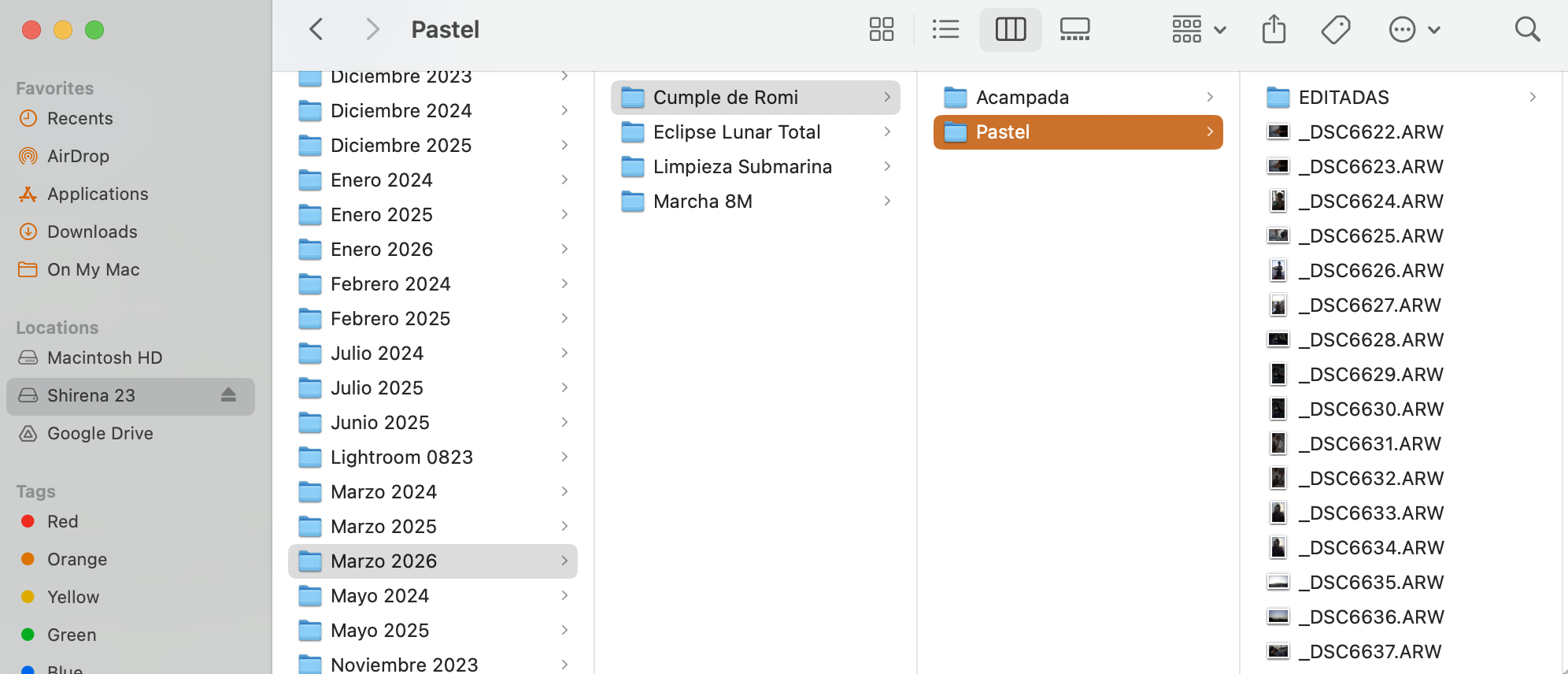Select the Orange tag
1568x674 pixels.
pyautogui.click(x=130, y=559)
